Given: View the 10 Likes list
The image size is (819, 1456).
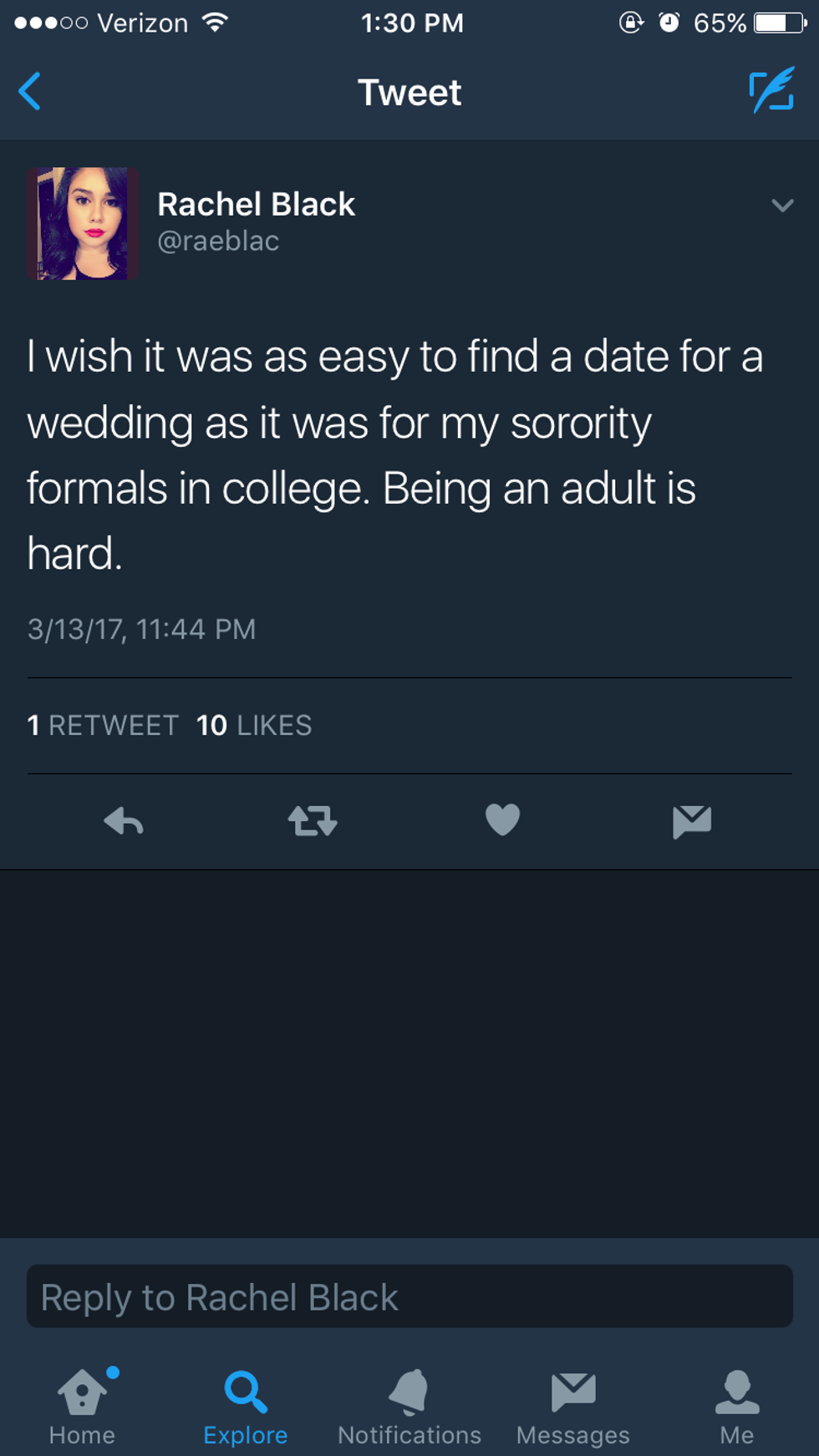Looking at the screenshot, I should click(254, 725).
